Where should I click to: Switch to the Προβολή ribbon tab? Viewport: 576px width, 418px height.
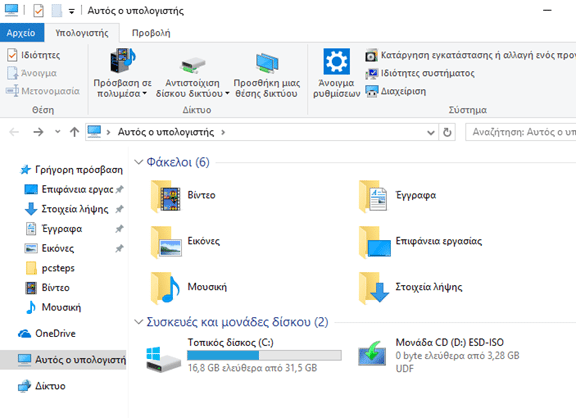click(151, 33)
